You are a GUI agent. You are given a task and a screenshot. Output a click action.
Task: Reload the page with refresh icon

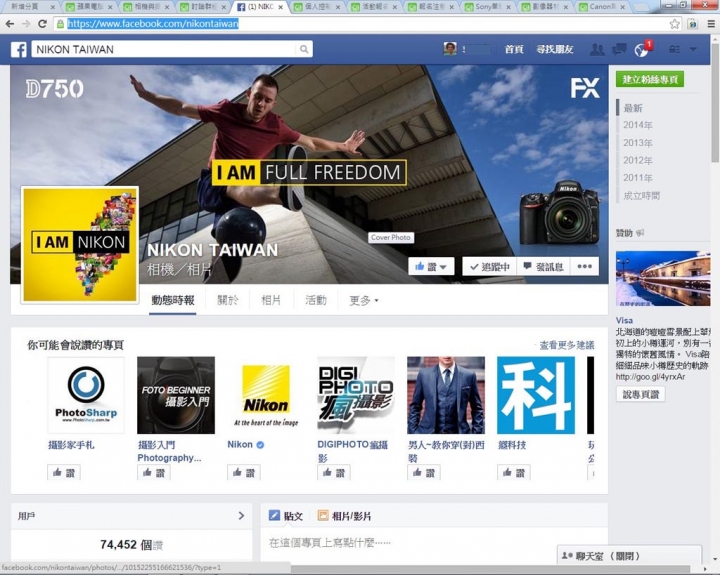[x=42, y=24]
